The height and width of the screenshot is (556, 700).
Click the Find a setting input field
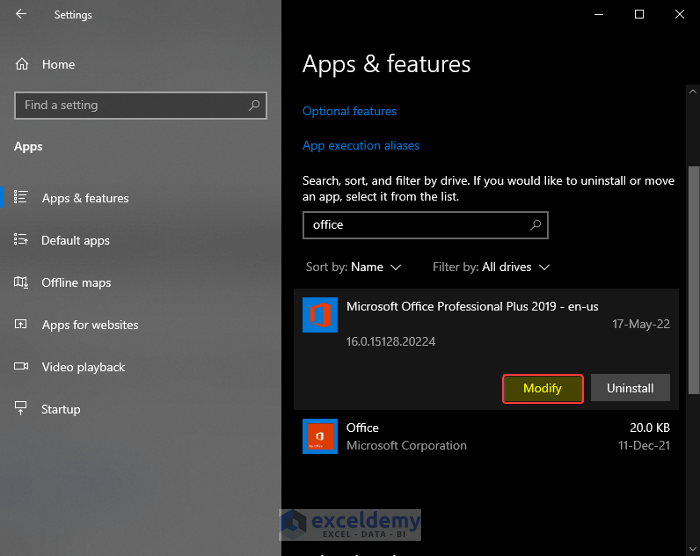[141, 105]
